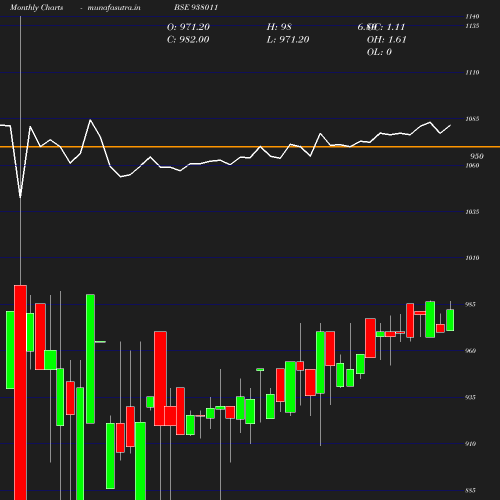This screenshot has width=500, height=500.
Task: Click the orange horizontal level line
Action: [x=250, y=147]
